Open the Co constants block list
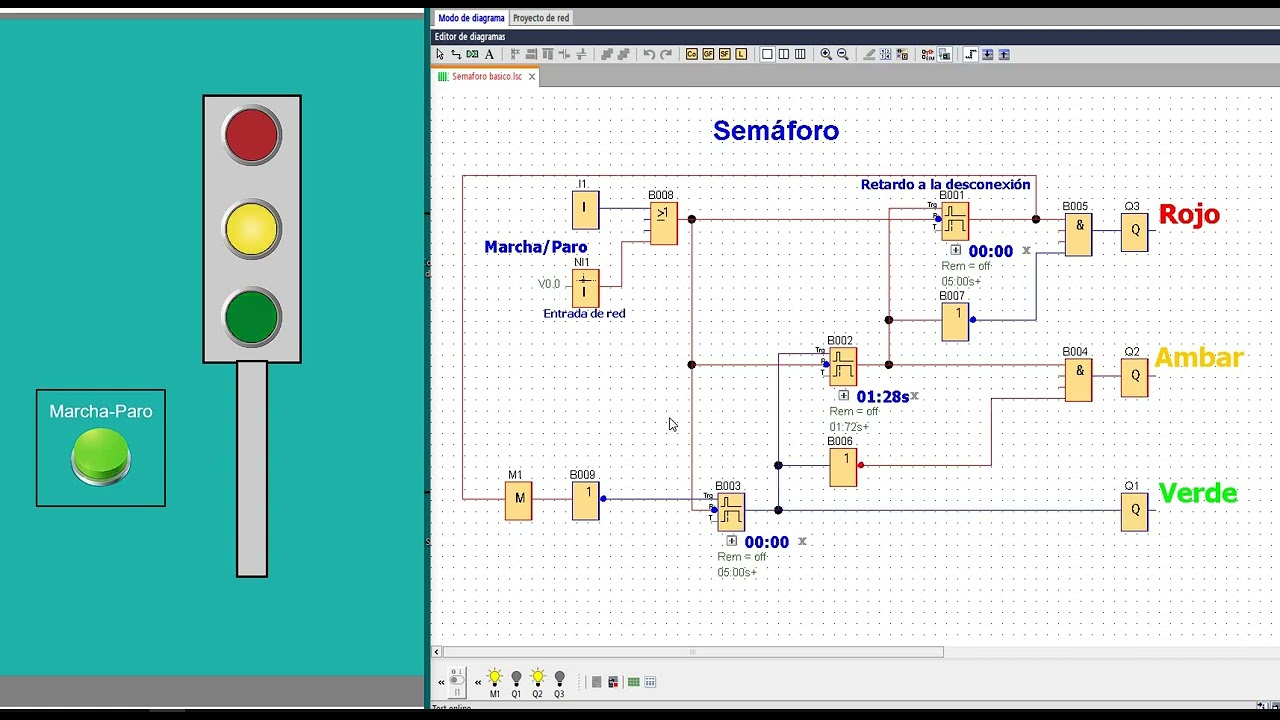Screen dimensions: 1280x720 click(692, 54)
